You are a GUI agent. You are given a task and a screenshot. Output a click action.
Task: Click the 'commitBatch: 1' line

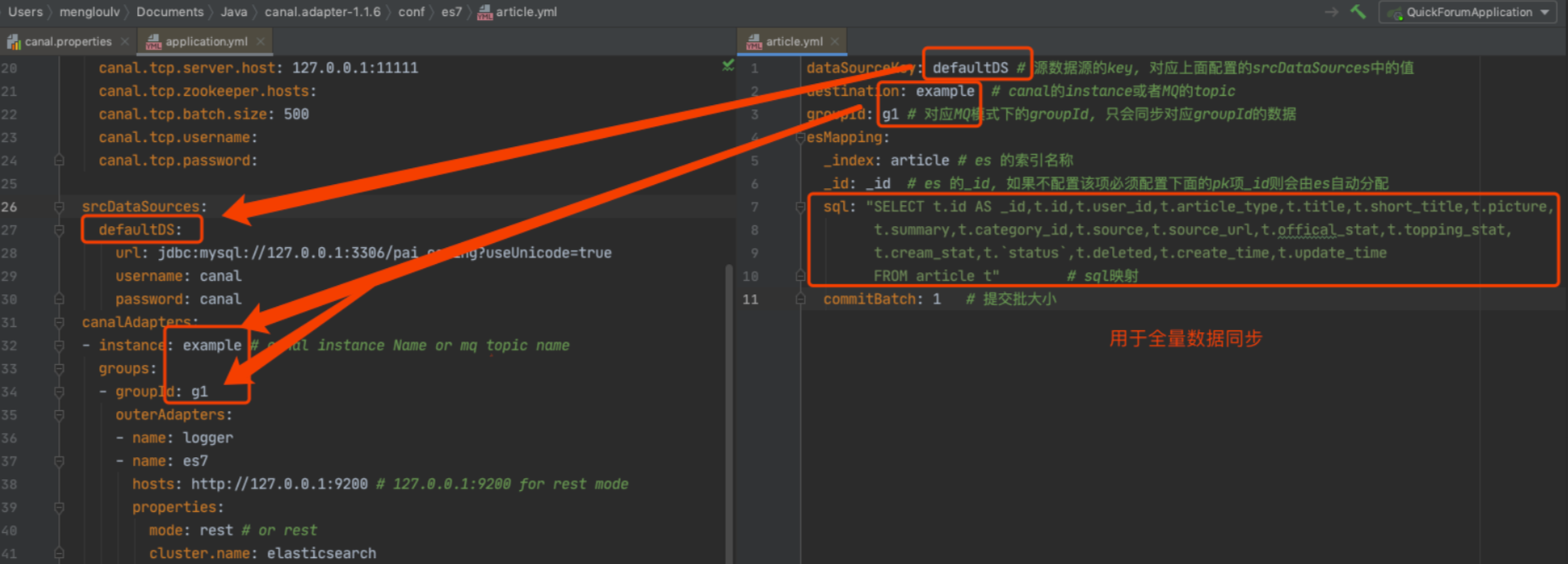pos(882,299)
